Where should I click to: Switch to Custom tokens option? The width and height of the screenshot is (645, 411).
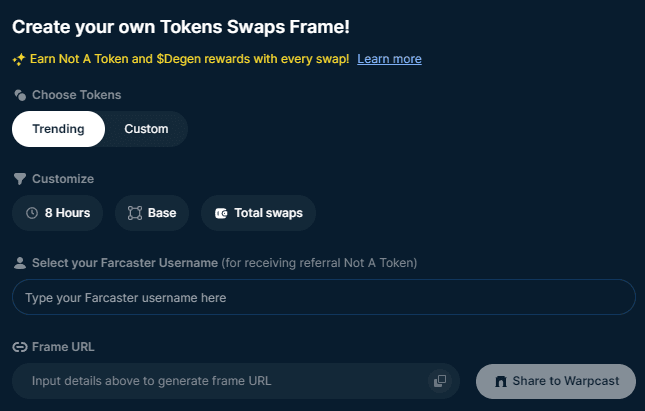[146, 129]
